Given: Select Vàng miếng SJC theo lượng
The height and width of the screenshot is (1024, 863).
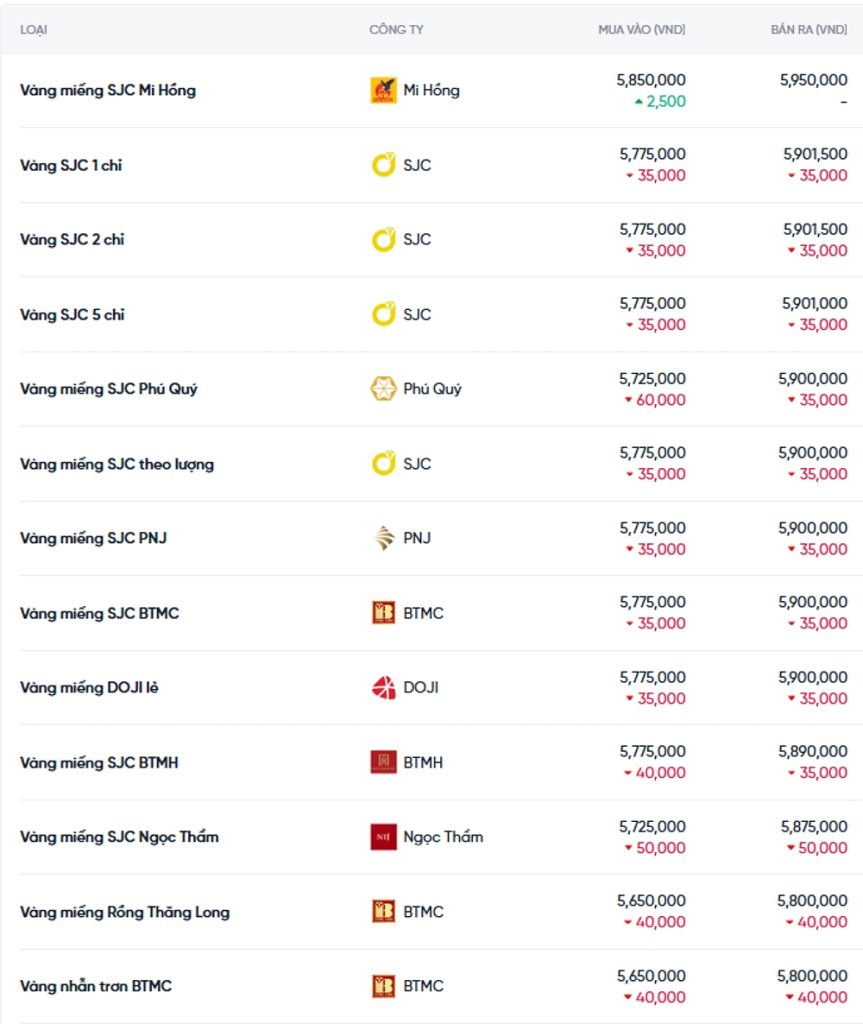Looking at the screenshot, I should pos(117,464).
